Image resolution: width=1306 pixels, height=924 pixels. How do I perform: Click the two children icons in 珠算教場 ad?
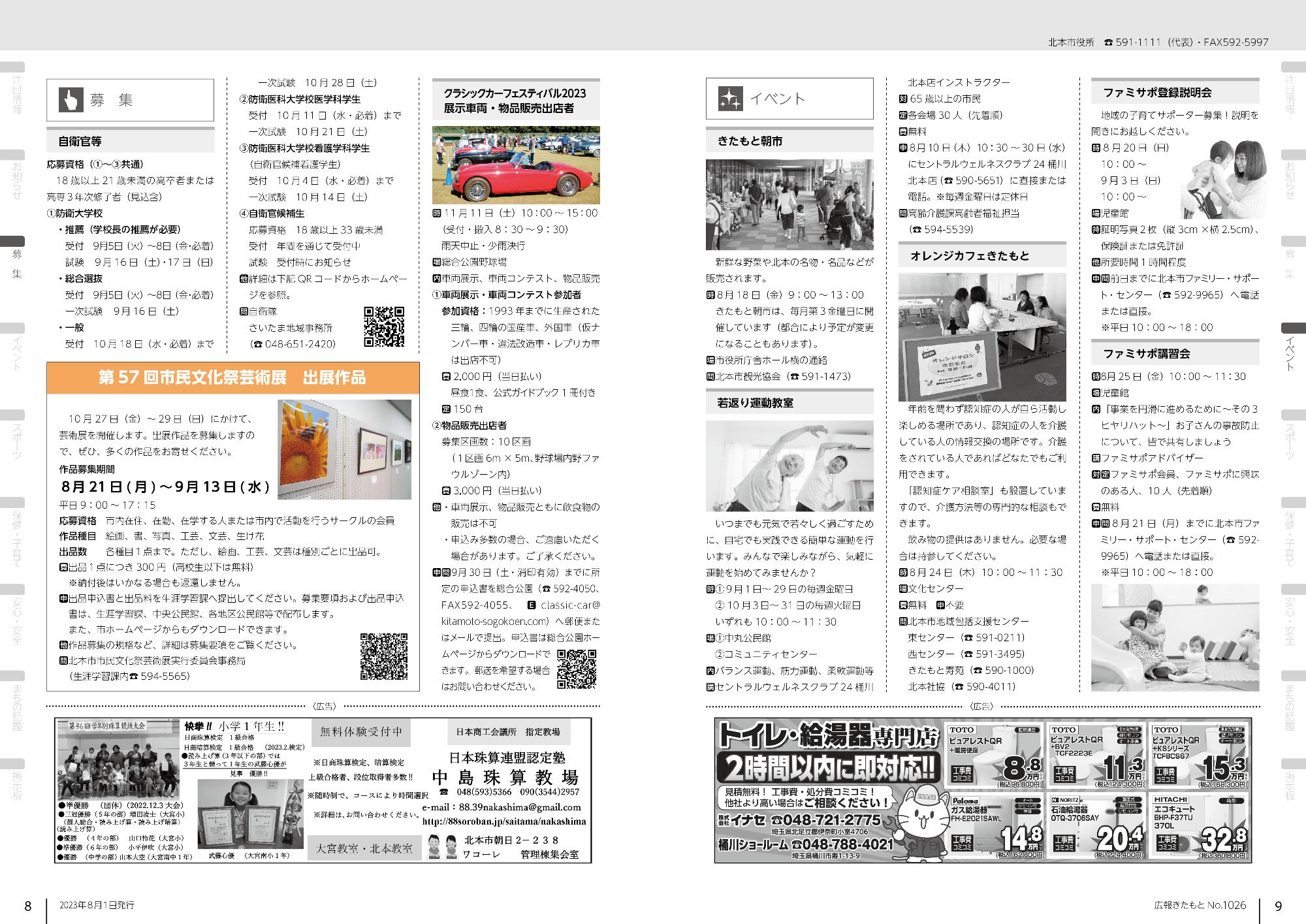(442, 846)
